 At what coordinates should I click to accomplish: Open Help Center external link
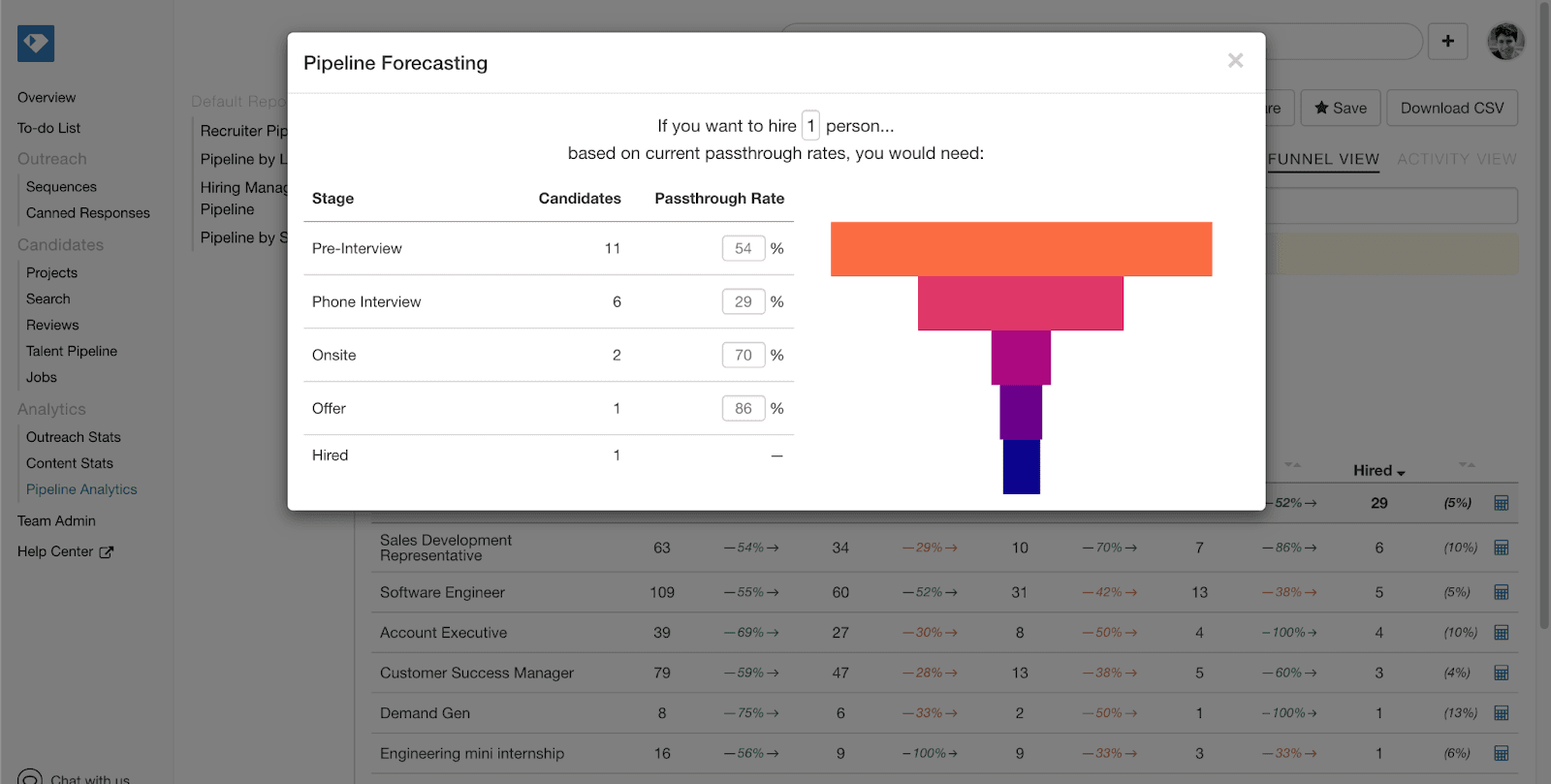click(65, 551)
